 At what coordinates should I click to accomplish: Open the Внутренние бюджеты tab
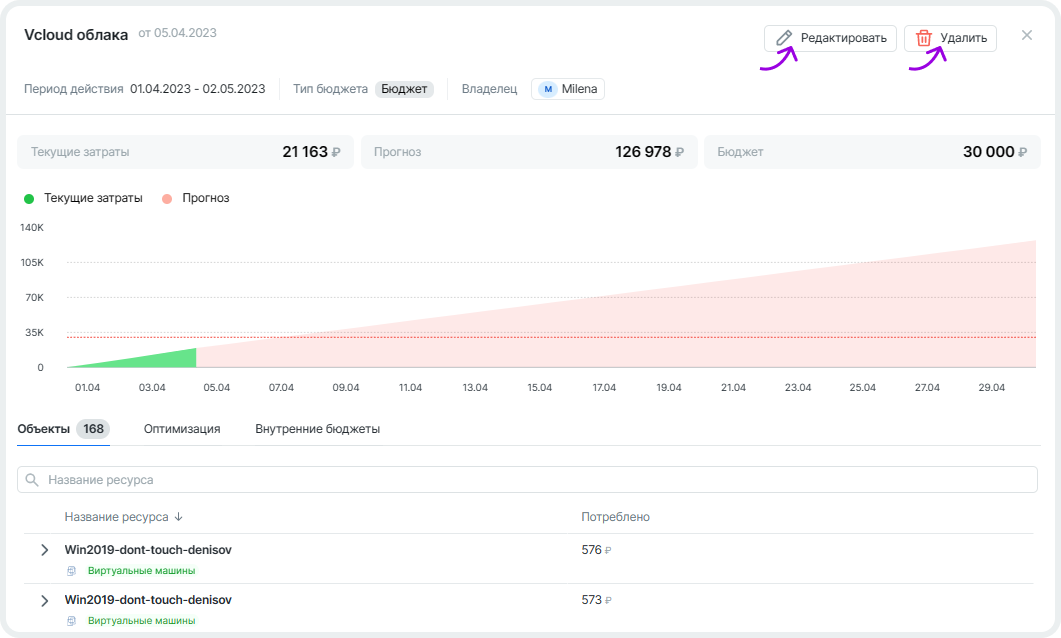coord(317,429)
